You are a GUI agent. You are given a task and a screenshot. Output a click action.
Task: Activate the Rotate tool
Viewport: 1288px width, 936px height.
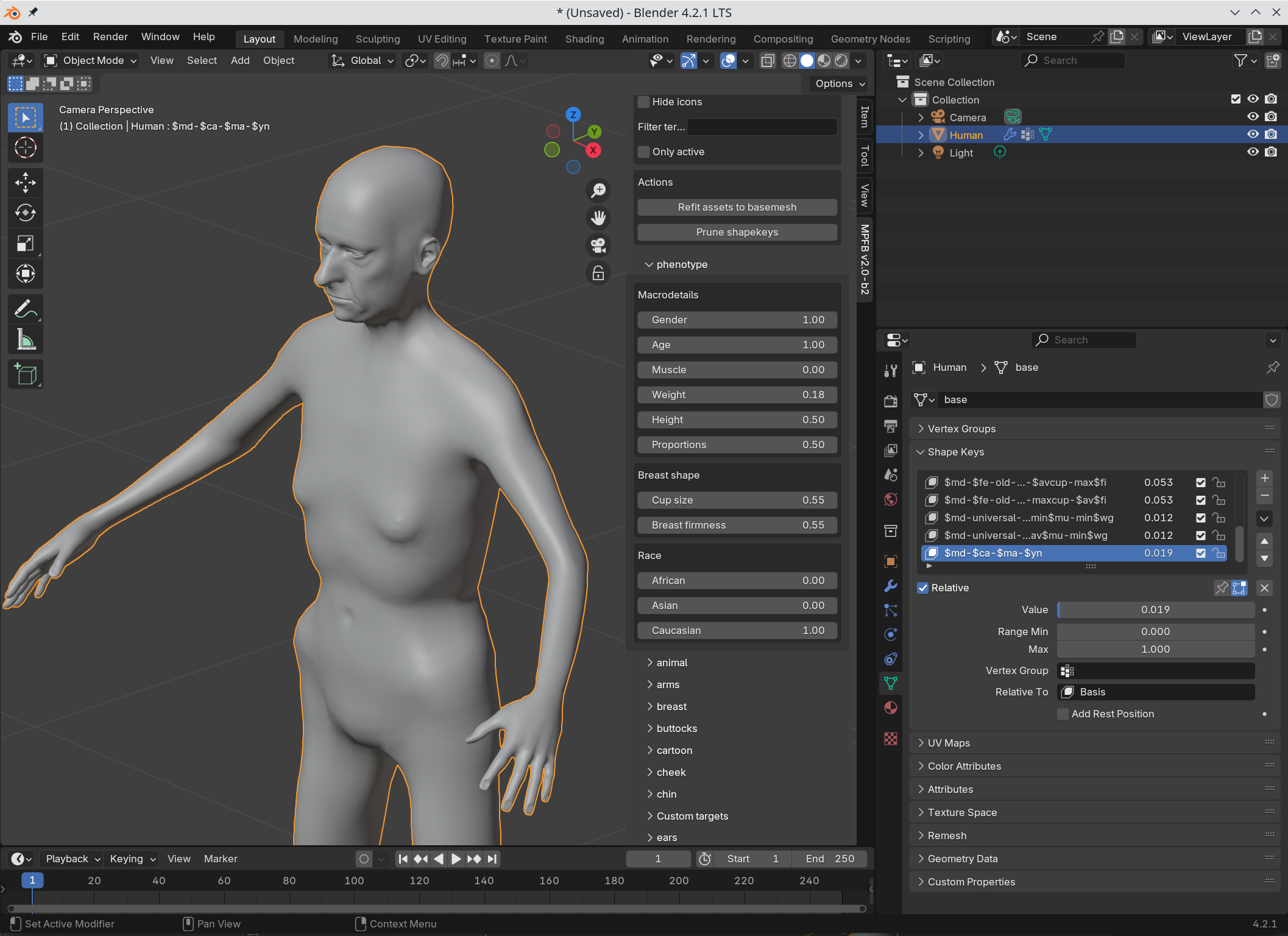(x=25, y=213)
